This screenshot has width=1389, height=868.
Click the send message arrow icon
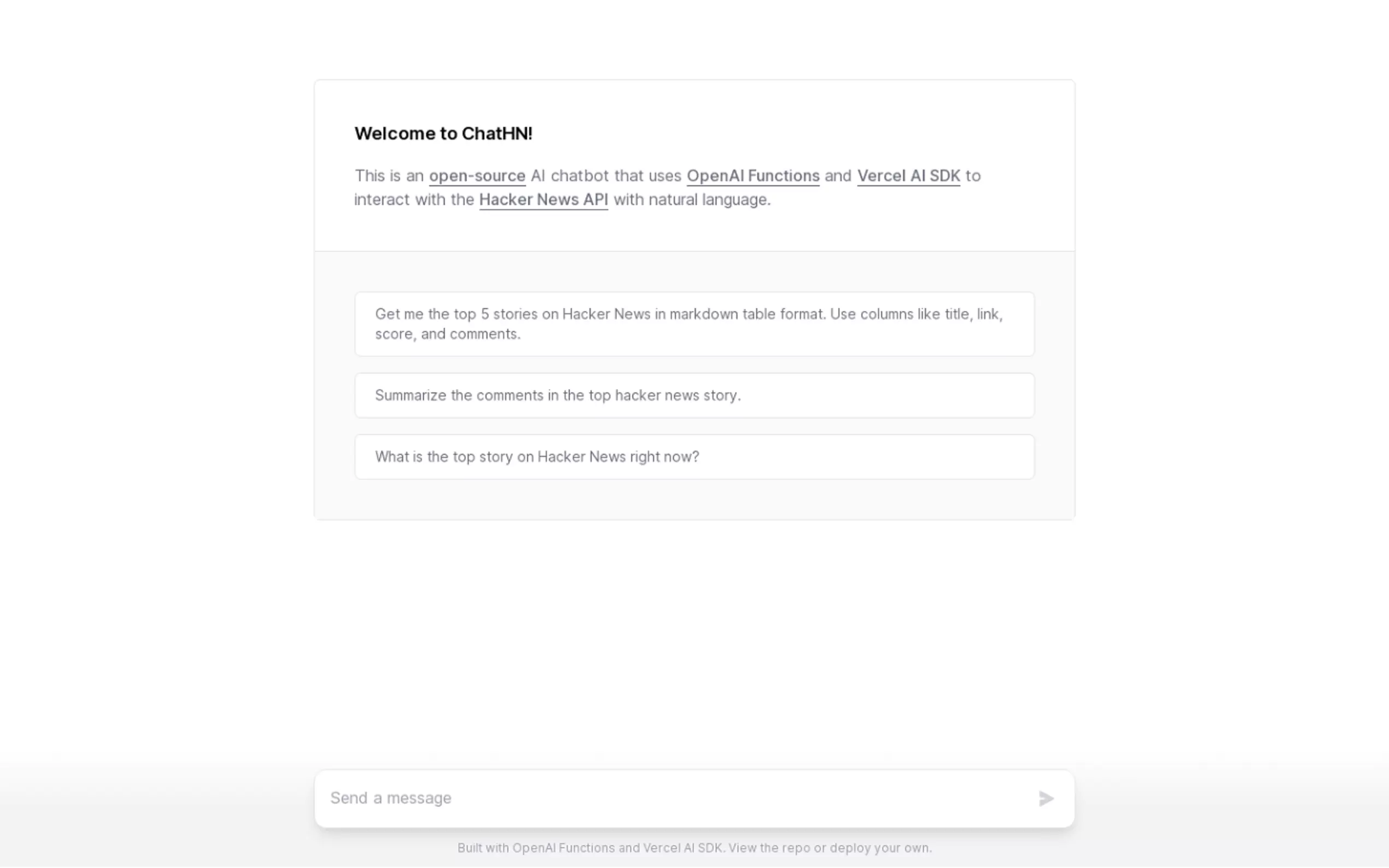[1046, 798]
